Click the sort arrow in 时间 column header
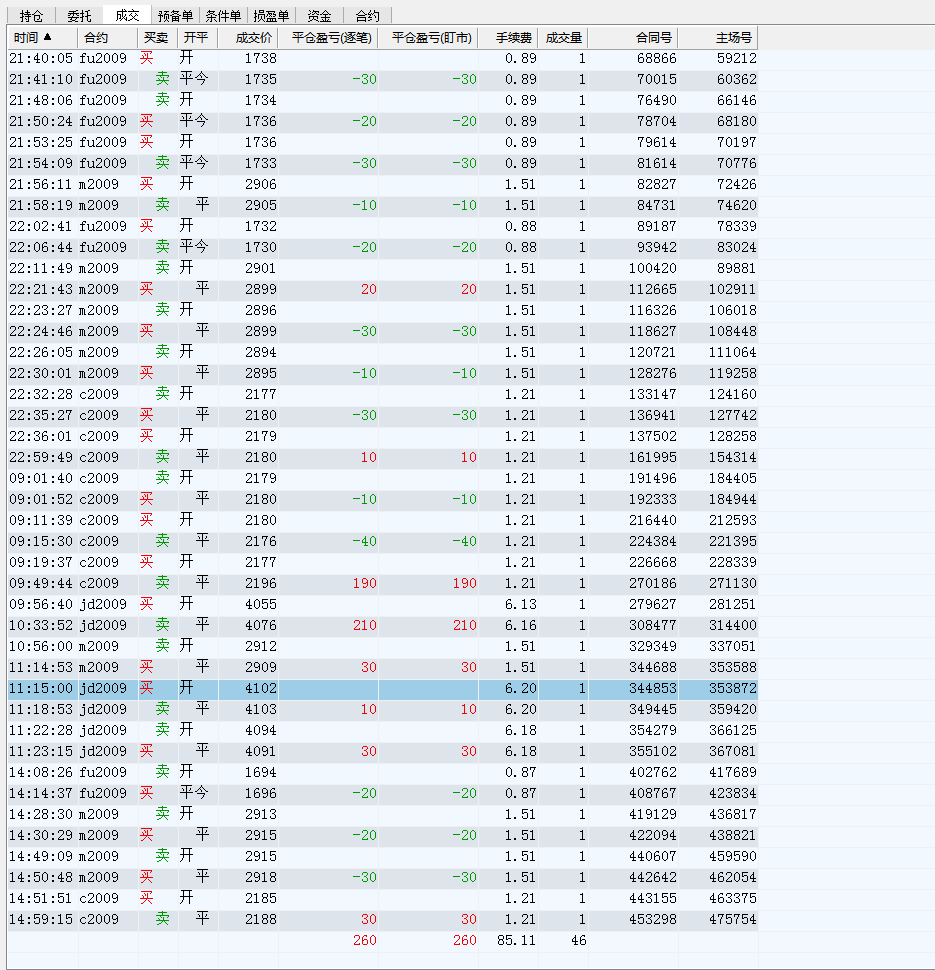 click(x=47, y=37)
